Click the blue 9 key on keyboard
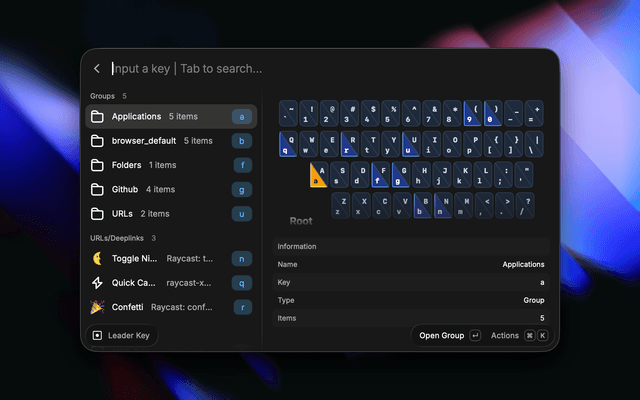The width and height of the screenshot is (640, 400). [473, 113]
